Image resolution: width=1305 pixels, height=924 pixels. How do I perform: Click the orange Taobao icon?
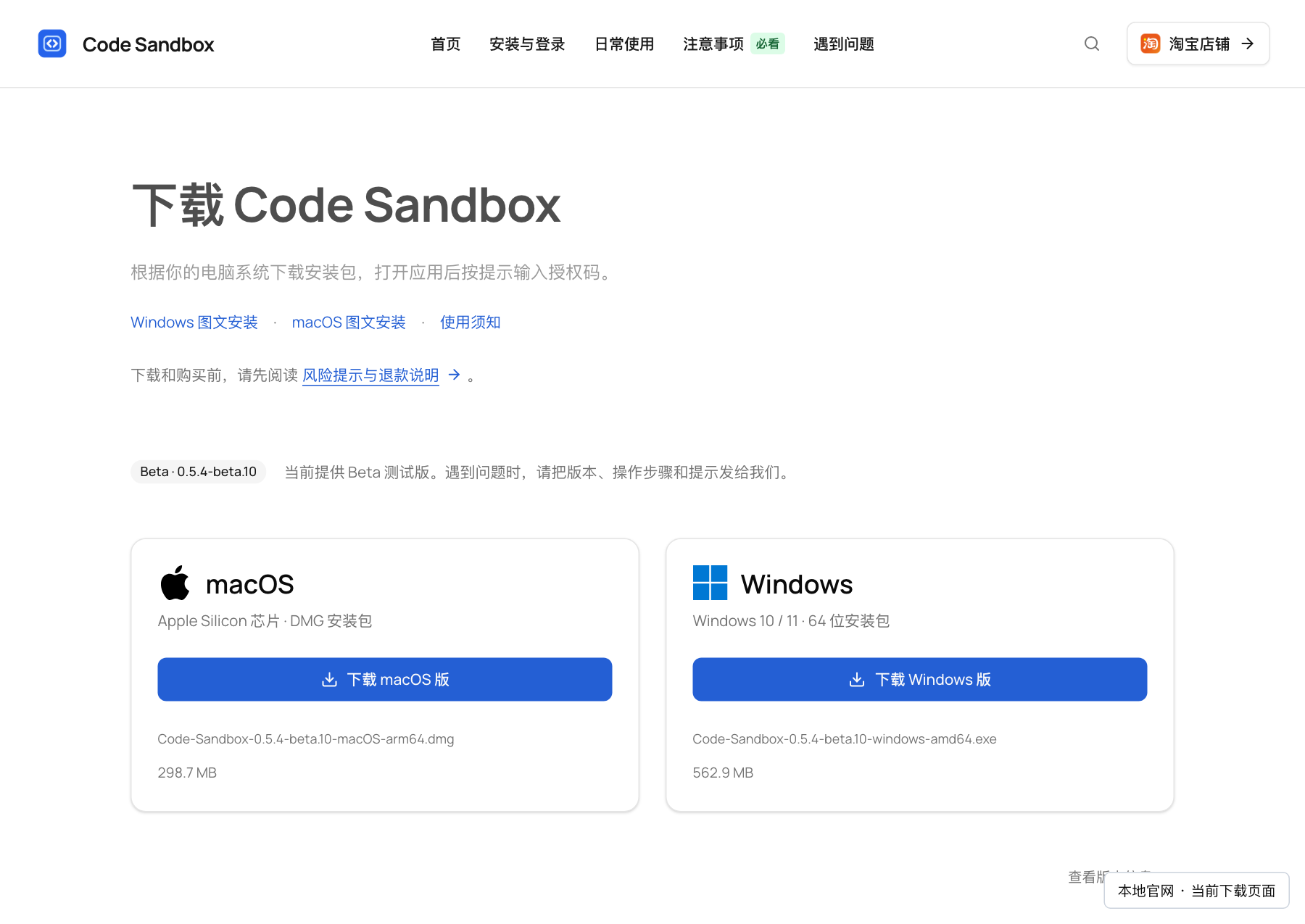[x=1150, y=43]
